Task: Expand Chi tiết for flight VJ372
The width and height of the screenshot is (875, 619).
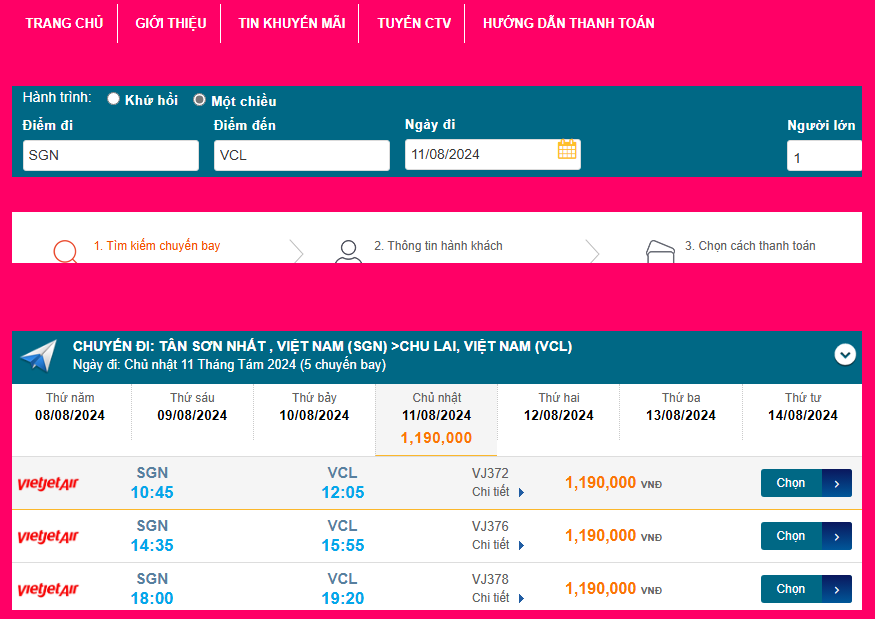Action: (x=497, y=492)
